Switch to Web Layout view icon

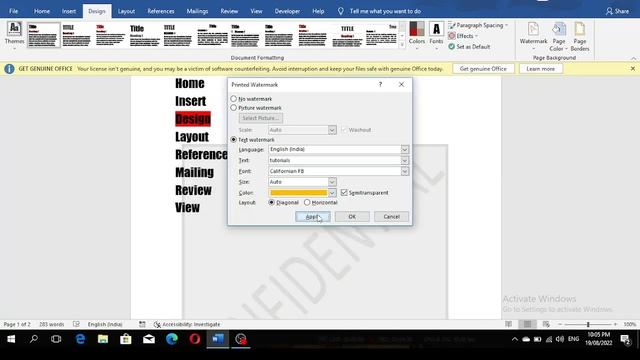point(546,324)
